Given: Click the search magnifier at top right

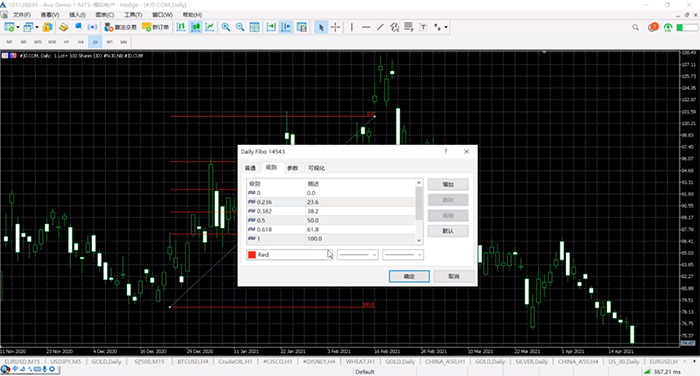Looking at the screenshot, I should coord(635,28).
